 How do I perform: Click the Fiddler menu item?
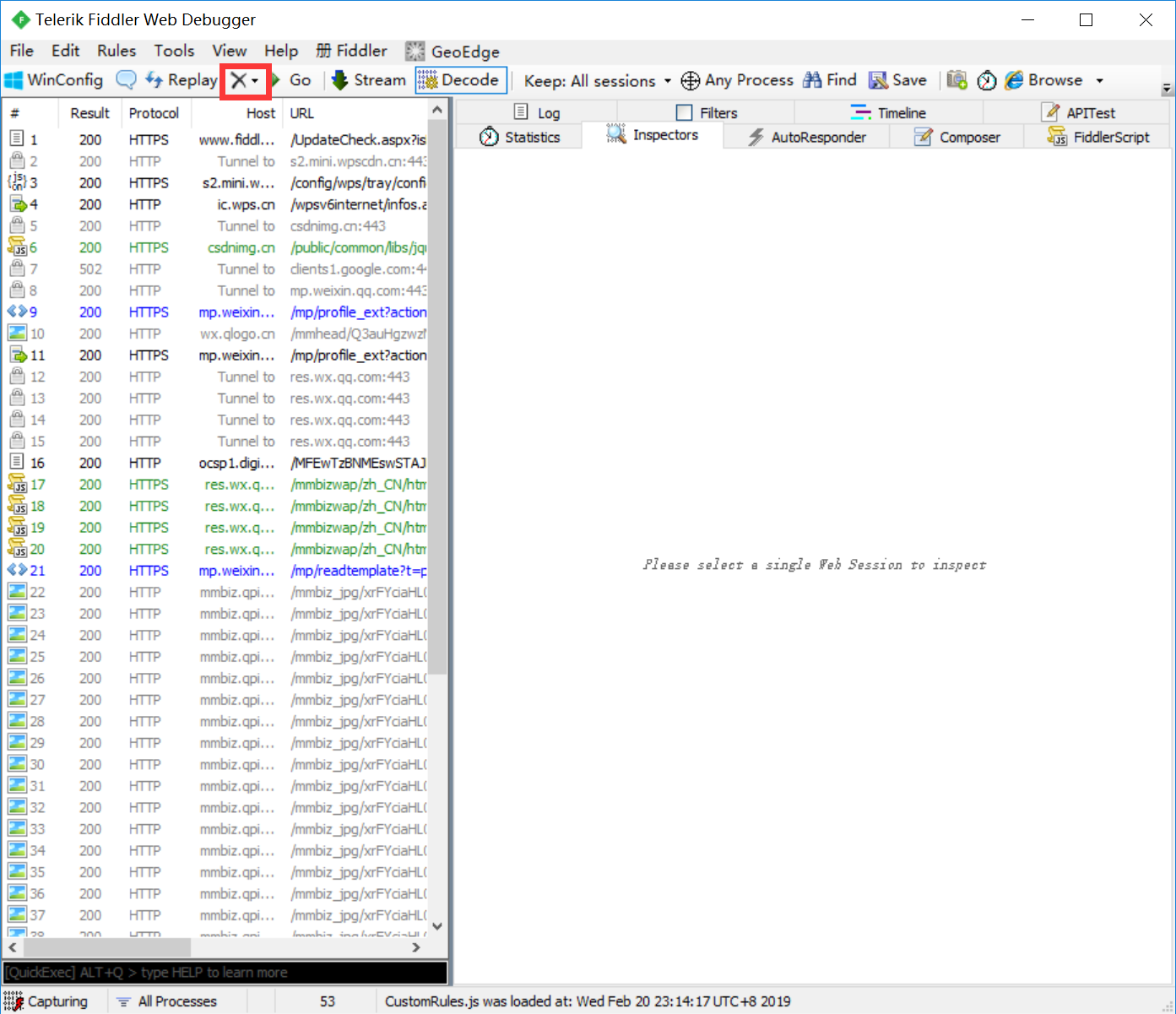(x=351, y=51)
